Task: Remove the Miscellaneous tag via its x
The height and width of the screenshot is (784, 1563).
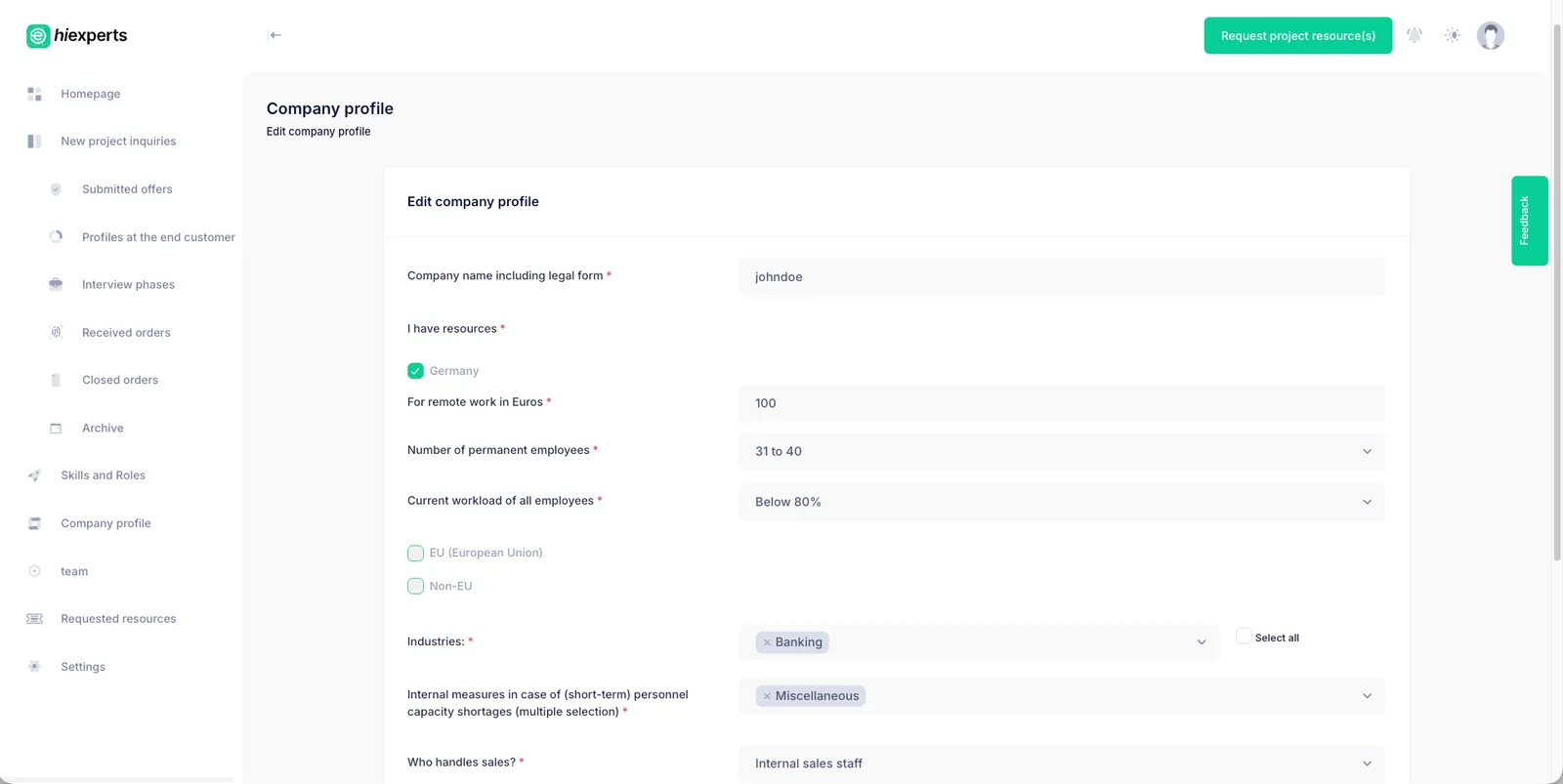Action: [767, 696]
